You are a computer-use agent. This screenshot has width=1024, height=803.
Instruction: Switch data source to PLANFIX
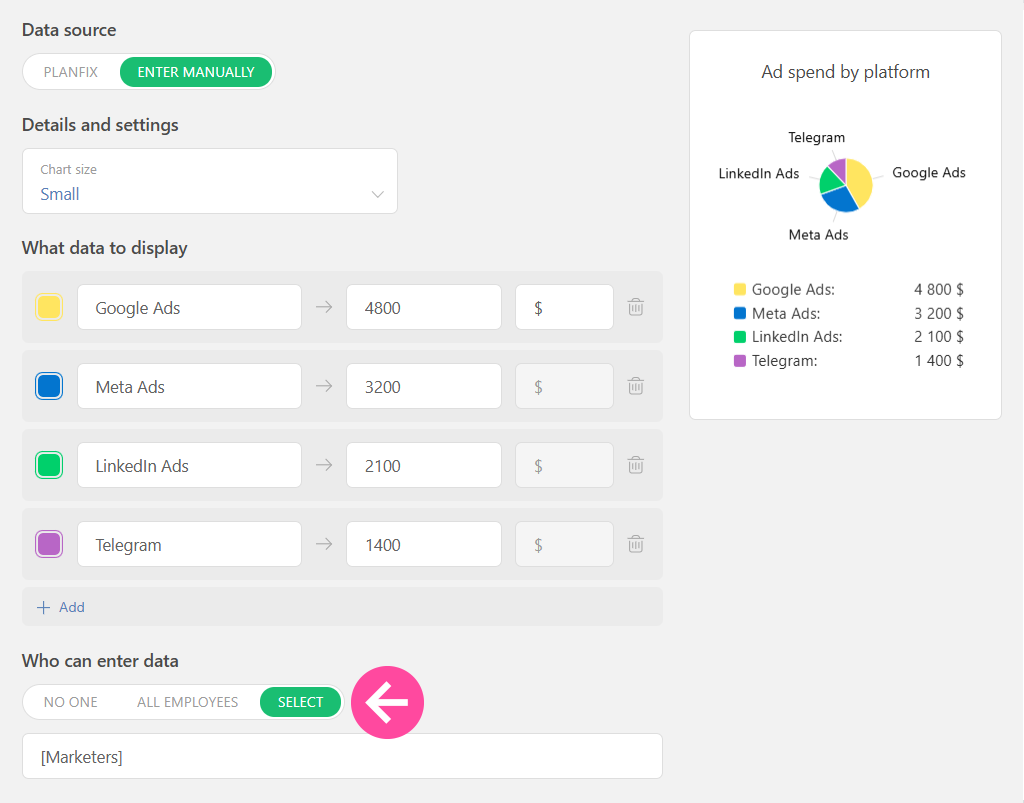pyautogui.click(x=71, y=72)
